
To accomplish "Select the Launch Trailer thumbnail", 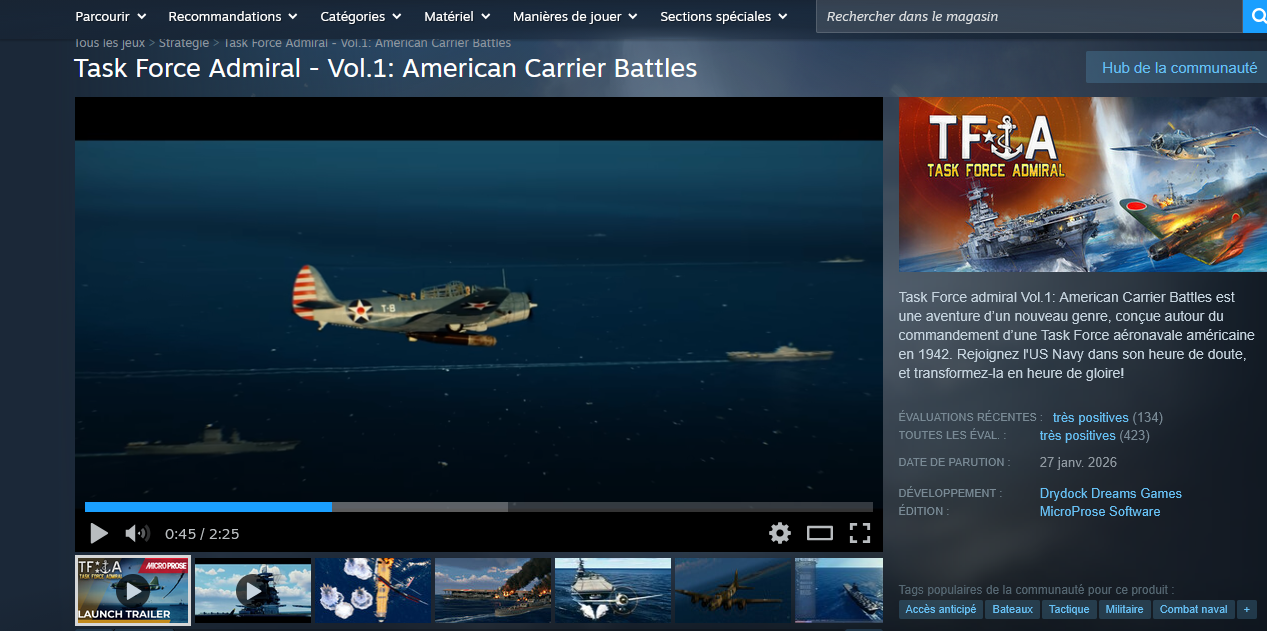I will pos(133,591).
